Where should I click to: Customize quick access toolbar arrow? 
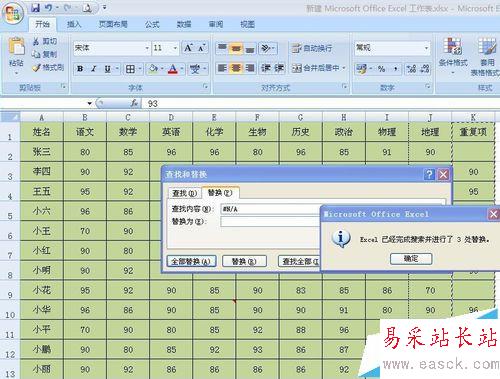[x=104, y=8]
